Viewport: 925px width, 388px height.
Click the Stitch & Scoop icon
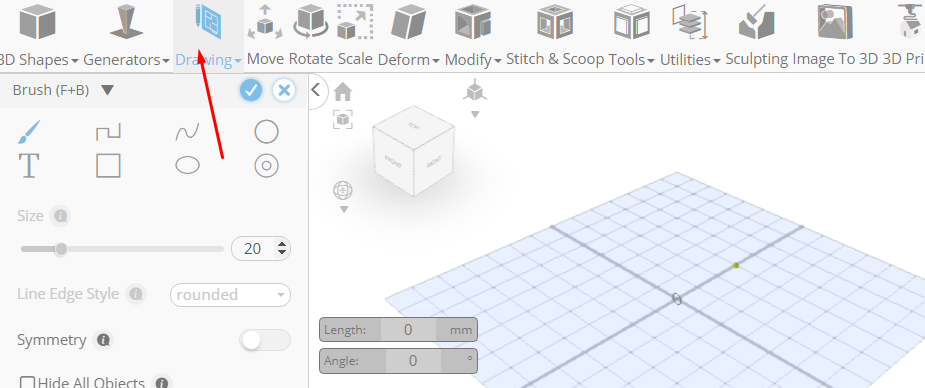(555, 22)
